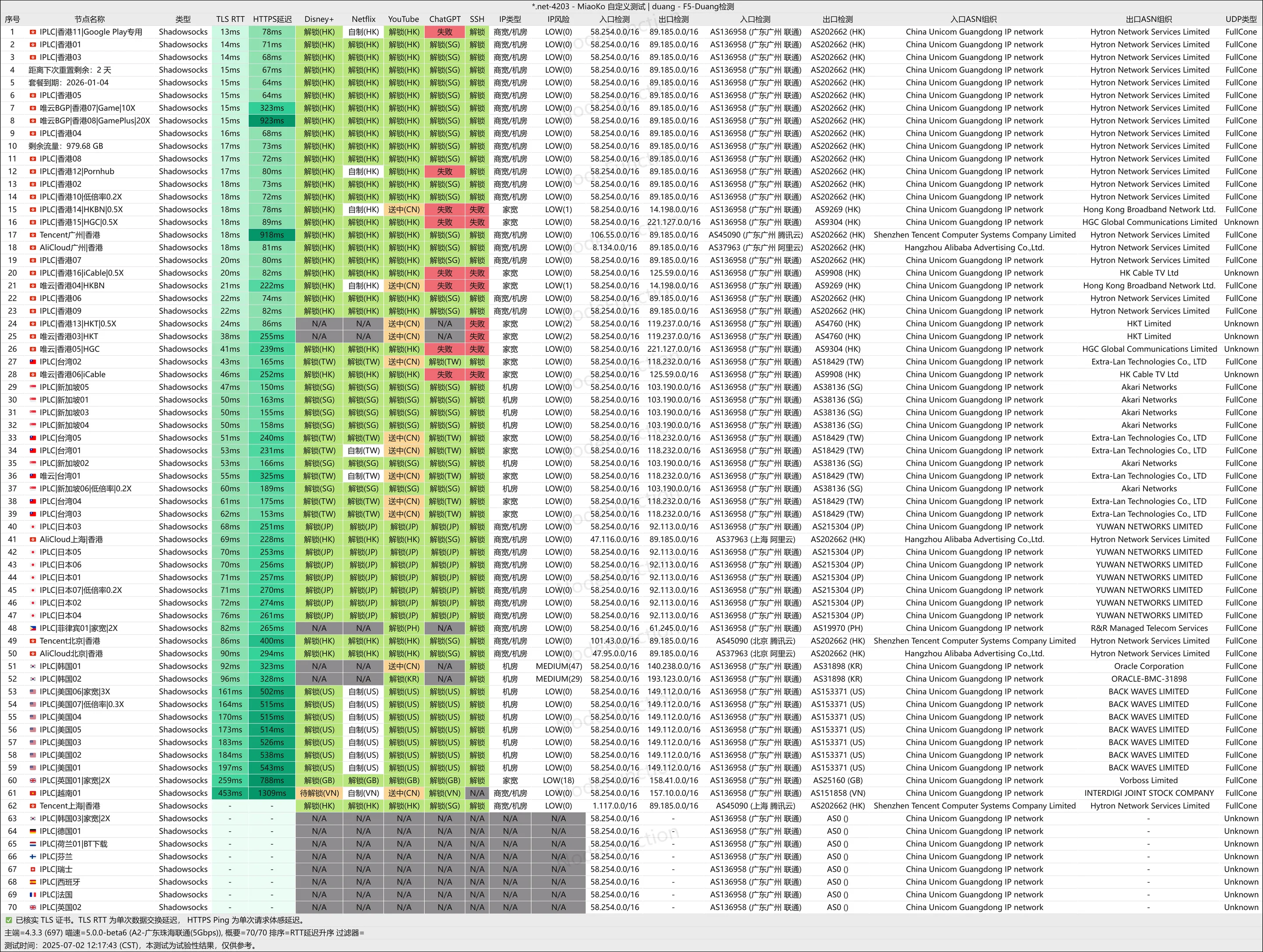Viewport: 1263px width, 952px height.
Task: Click the 106.55.0.0/16 entry IP cell
Action: pyautogui.click(x=614, y=234)
